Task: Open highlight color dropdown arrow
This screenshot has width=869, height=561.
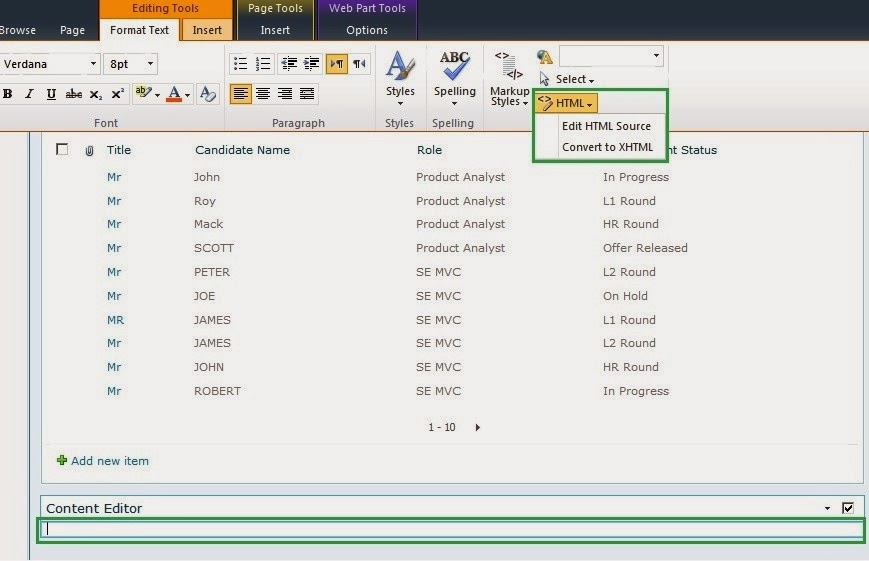Action: [x=157, y=95]
